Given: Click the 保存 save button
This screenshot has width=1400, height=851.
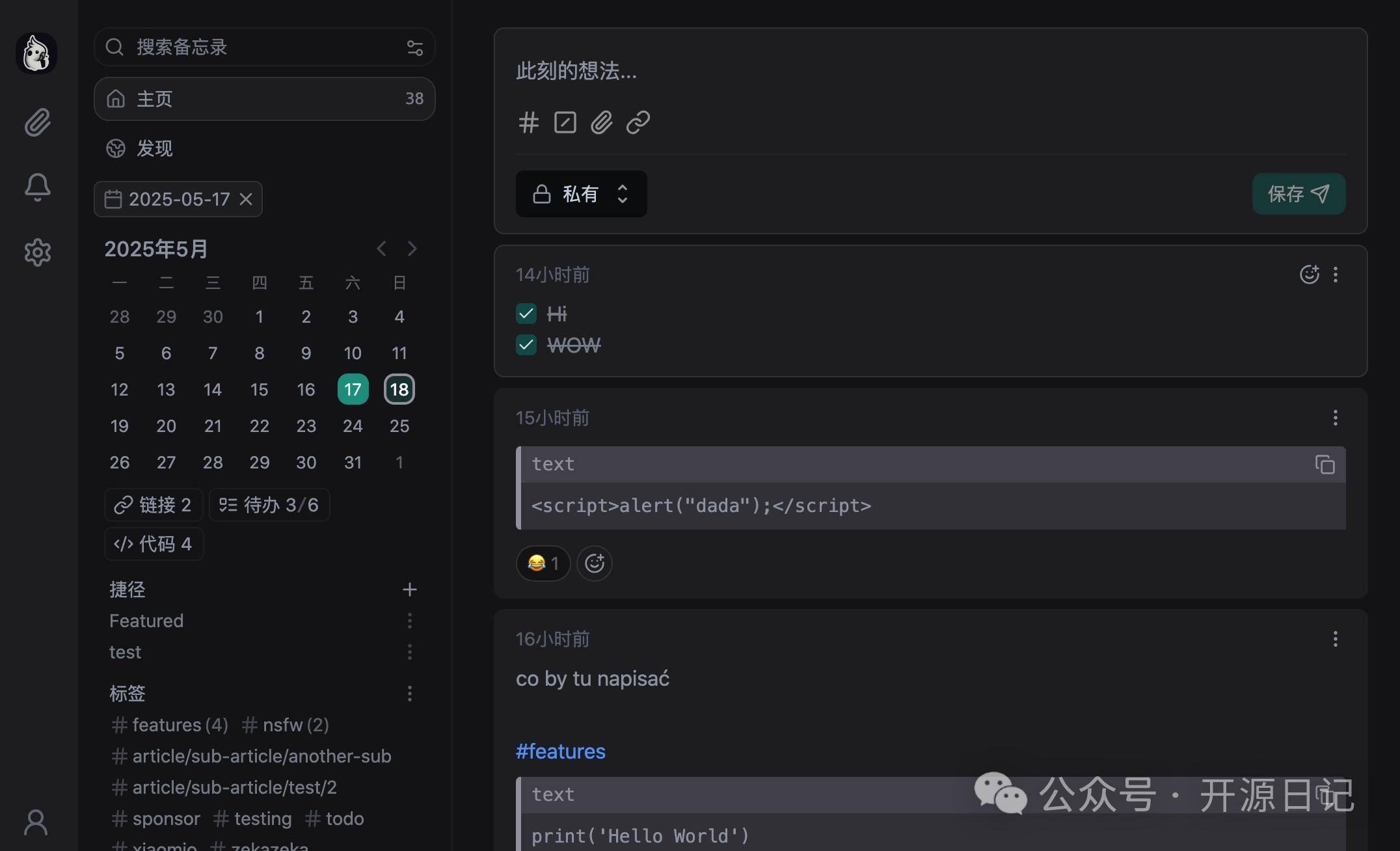Looking at the screenshot, I should click(x=1298, y=194).
